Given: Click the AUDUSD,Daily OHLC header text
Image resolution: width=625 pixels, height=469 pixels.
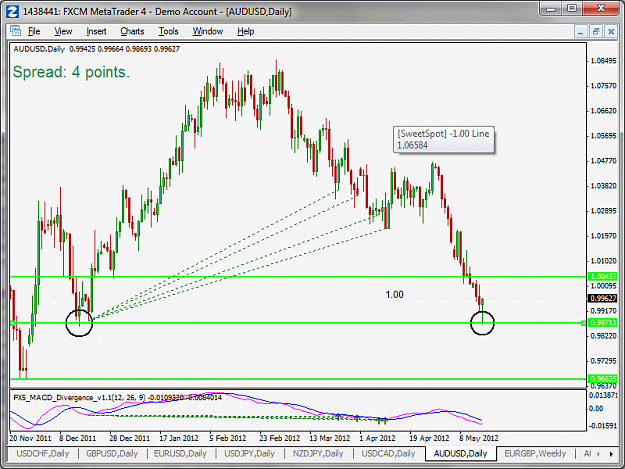Looking at the screenshot, I should (x=96, y=49).
